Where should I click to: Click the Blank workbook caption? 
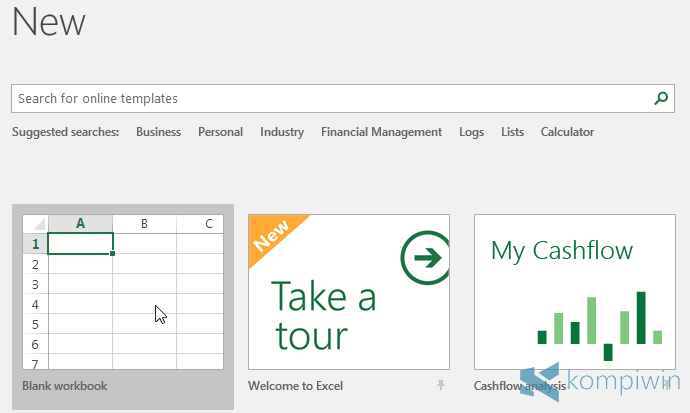pyautogui.click(x=65, y=385)
